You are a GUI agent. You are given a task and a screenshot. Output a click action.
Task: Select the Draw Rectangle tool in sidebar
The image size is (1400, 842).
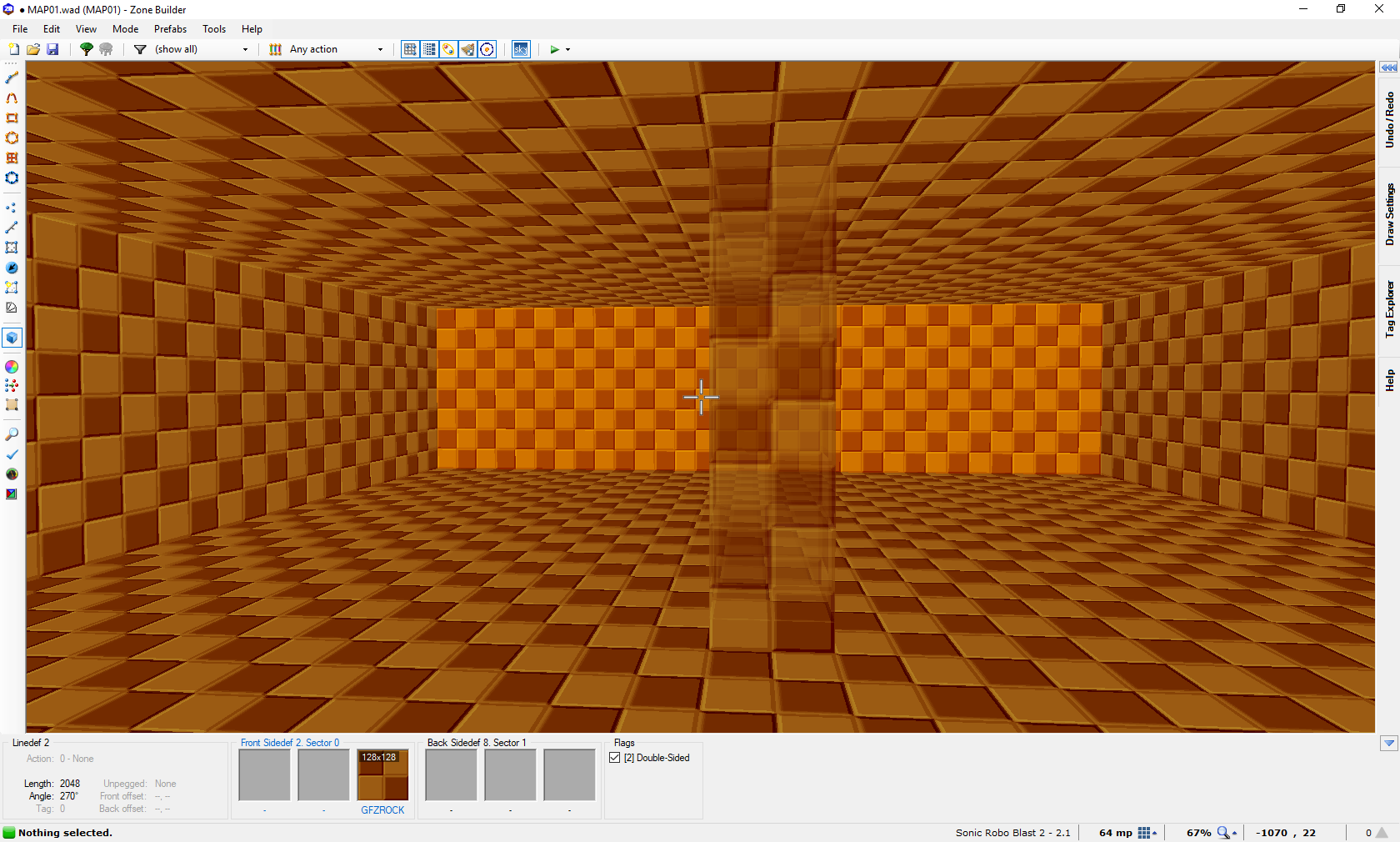click(12, 118)
